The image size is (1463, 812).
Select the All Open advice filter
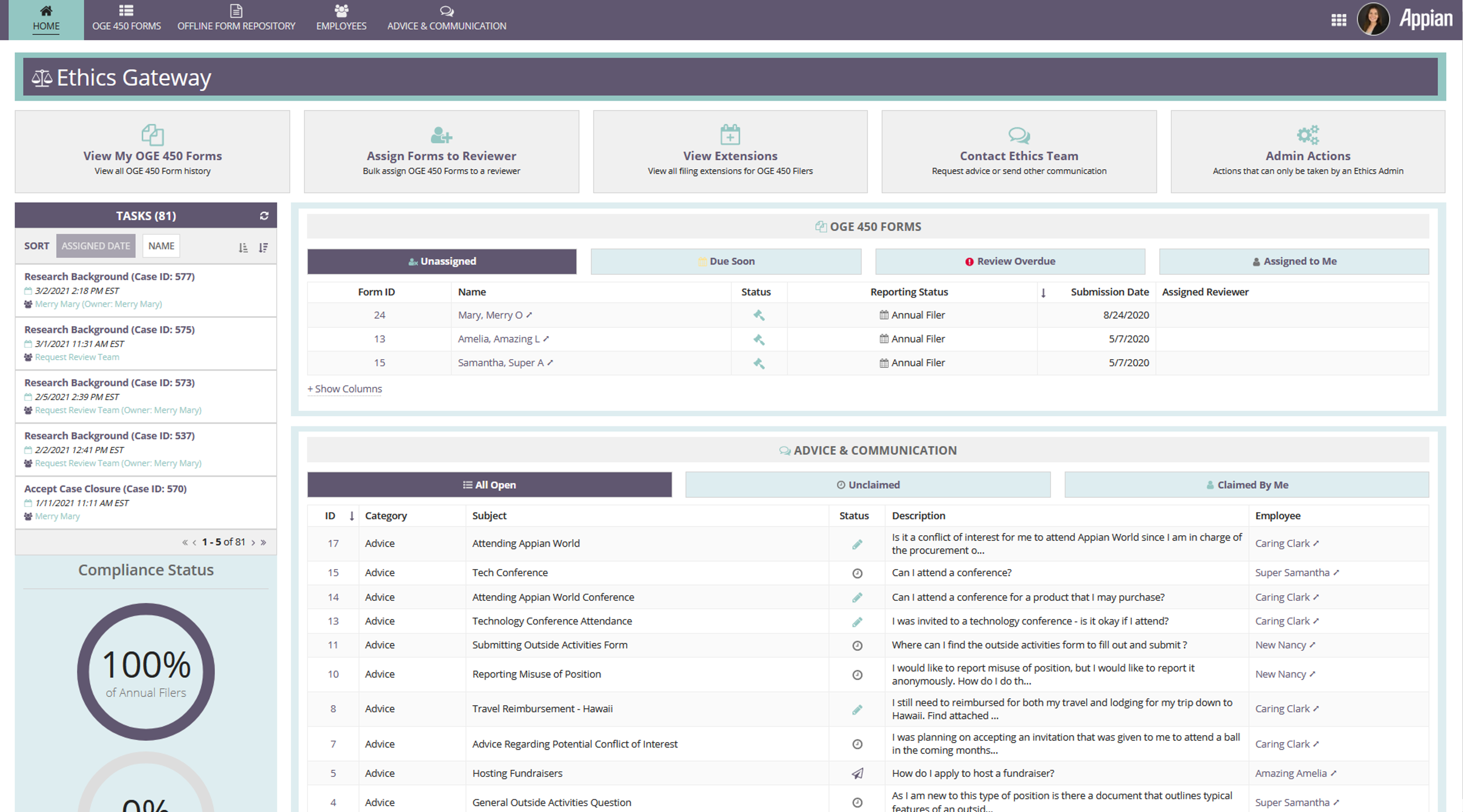[490, 485]
